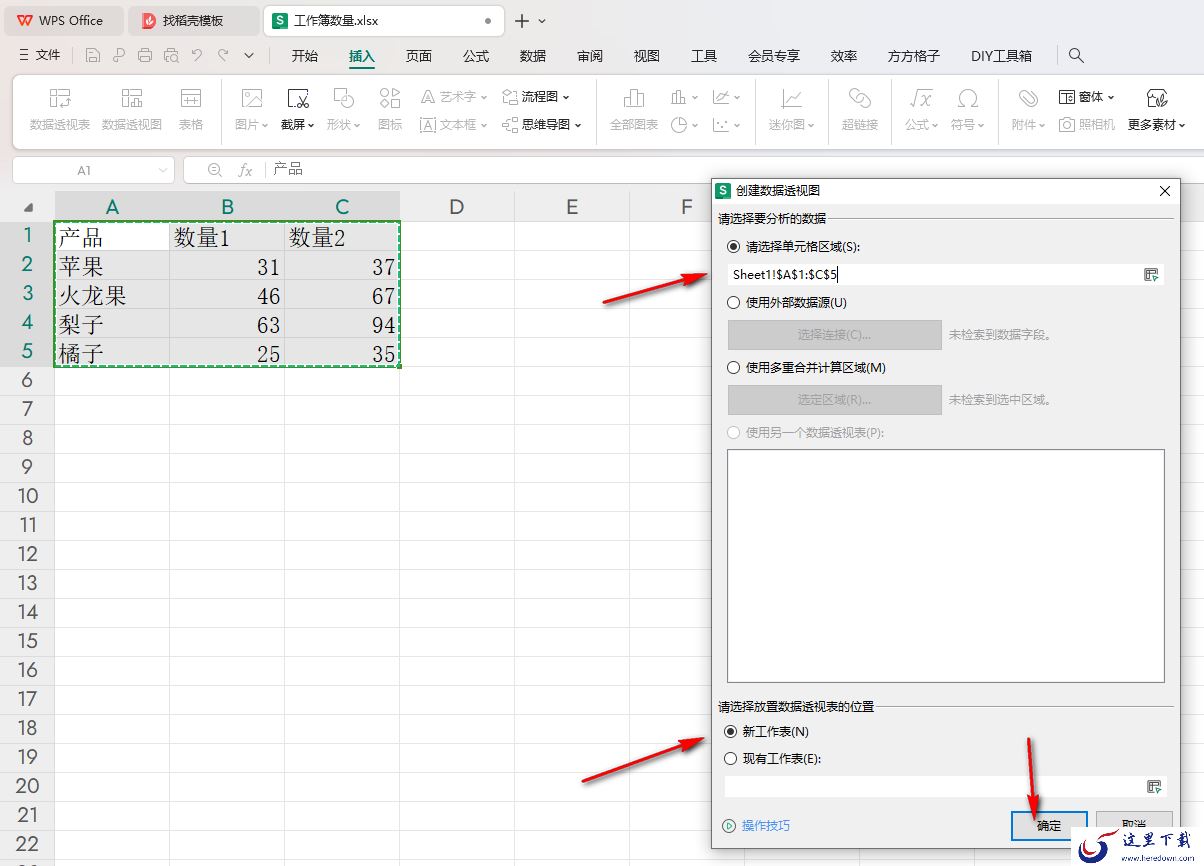
Task: Click the cell range input Sheet1!$A$1:$C$5
Action: tap(934, 275)
